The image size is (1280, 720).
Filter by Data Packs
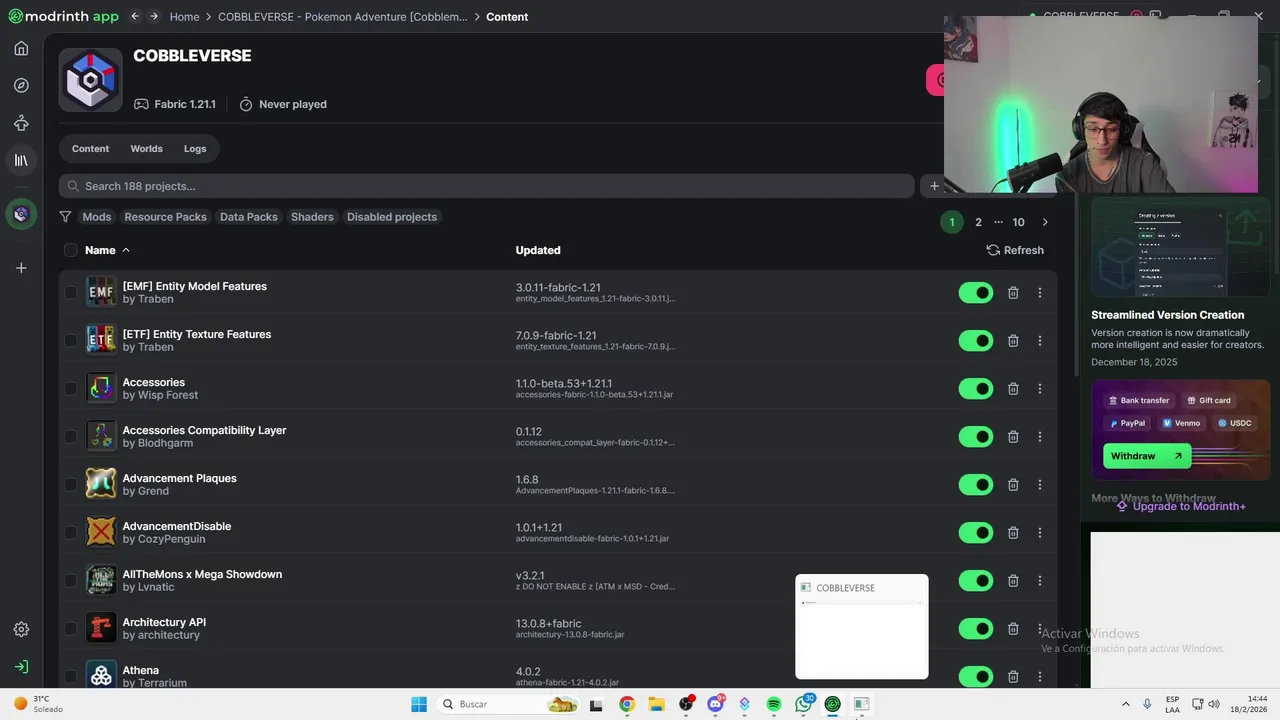tap(249, 217)
